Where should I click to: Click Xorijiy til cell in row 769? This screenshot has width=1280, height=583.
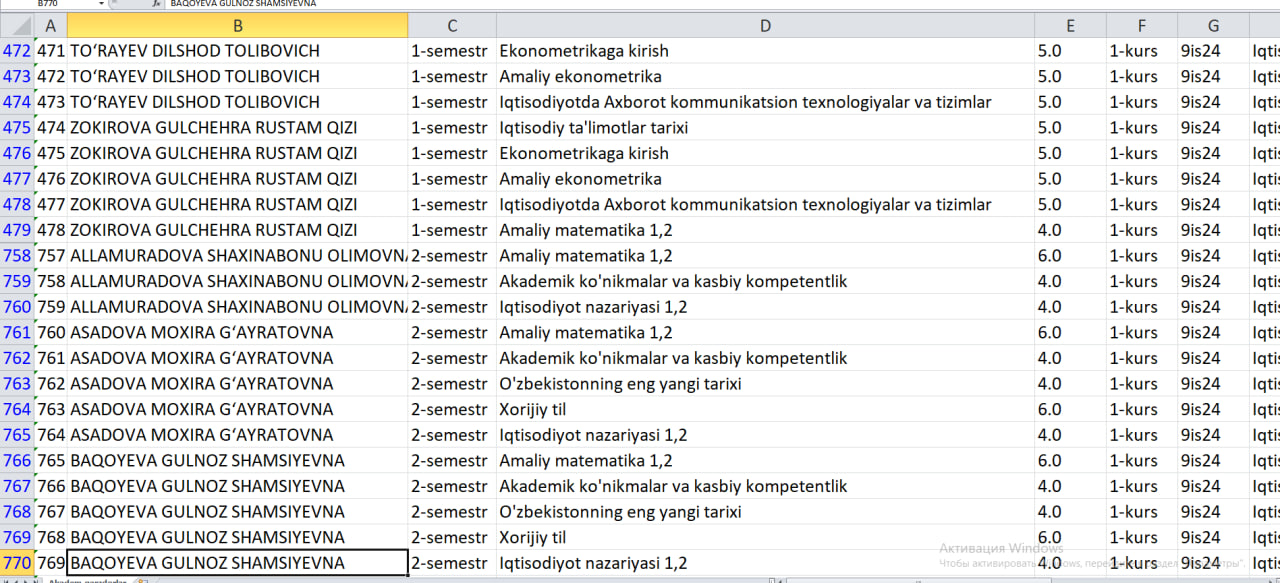pyautogui.click(x=765, y=537)
